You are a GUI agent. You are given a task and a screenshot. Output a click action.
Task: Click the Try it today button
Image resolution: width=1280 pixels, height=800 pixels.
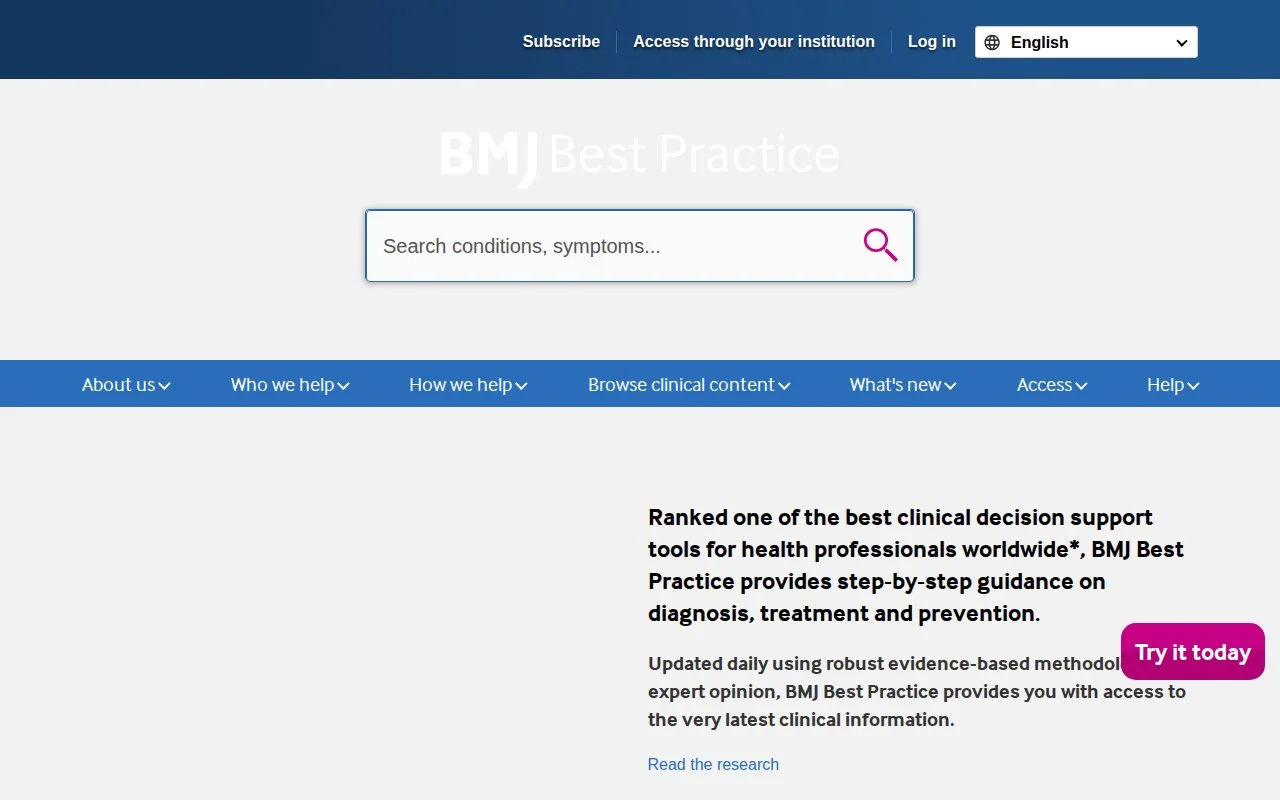(x=1193, y=652)
